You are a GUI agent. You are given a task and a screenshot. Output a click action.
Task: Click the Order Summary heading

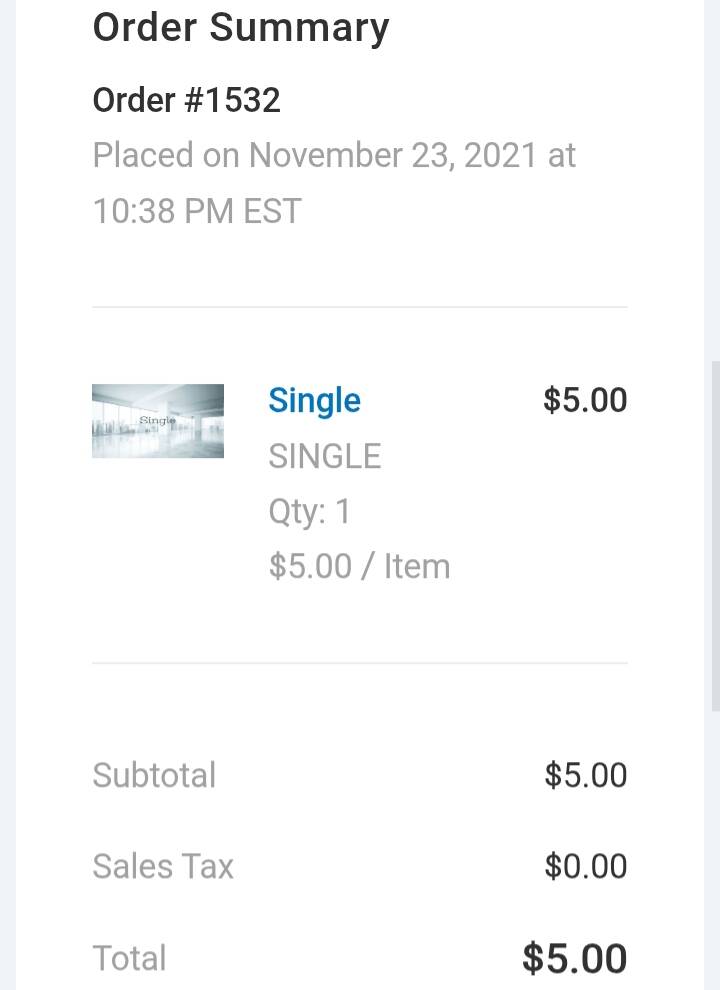(240, 28)
